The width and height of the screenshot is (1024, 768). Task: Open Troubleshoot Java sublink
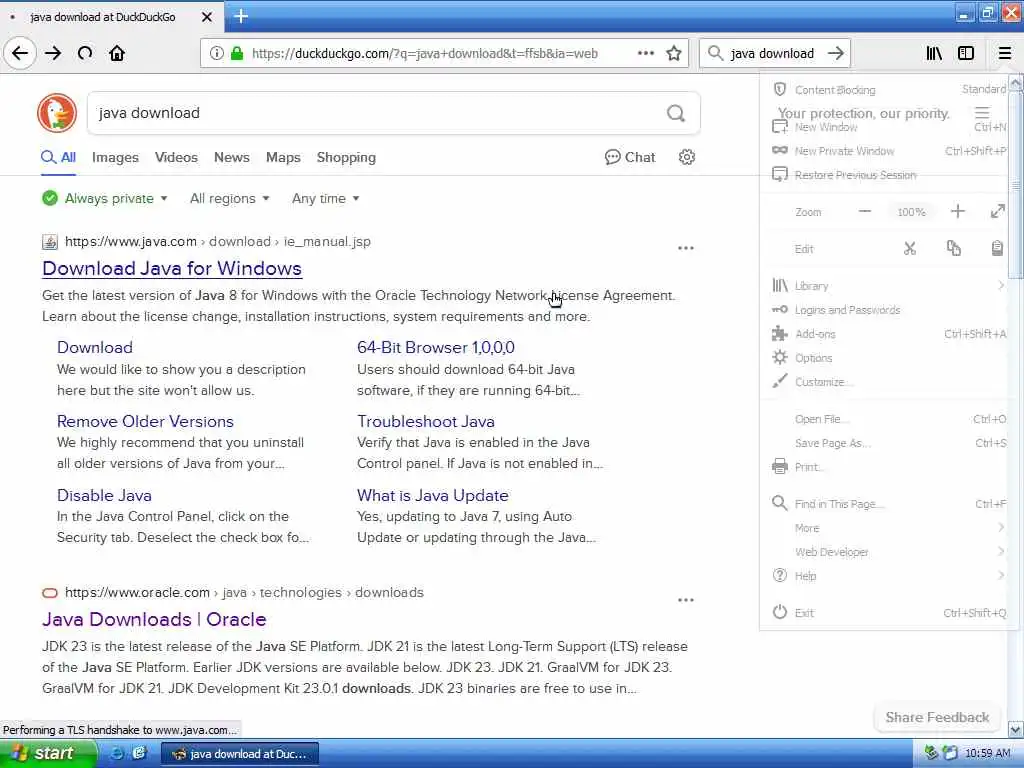(425, 421)
